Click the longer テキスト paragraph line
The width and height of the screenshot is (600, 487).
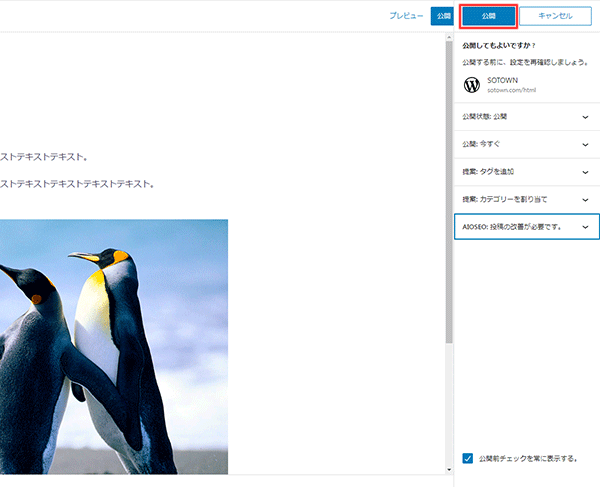click(77, 184)
